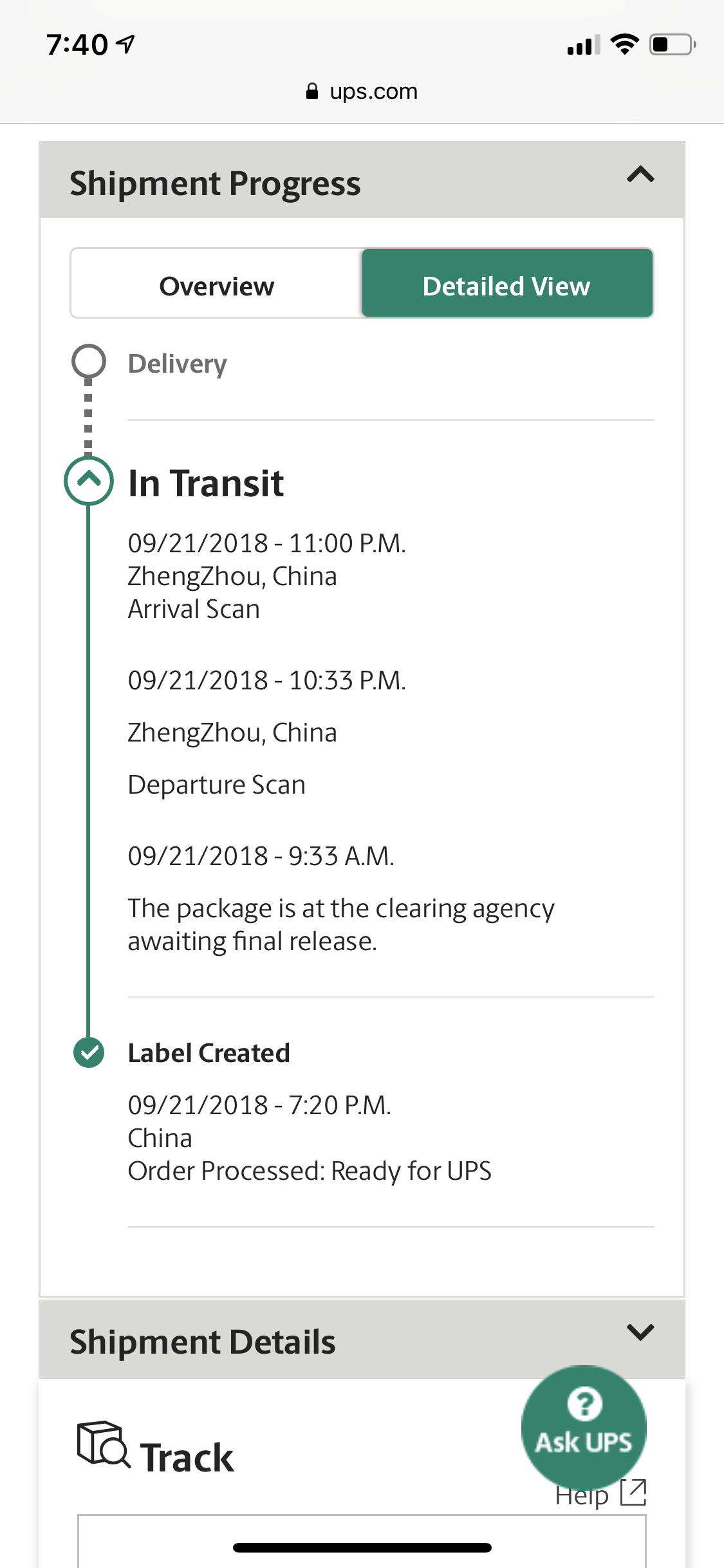Open the Ask UPS chat bubble
This screenshot has height=1568, width=724.
[584, 1427]
